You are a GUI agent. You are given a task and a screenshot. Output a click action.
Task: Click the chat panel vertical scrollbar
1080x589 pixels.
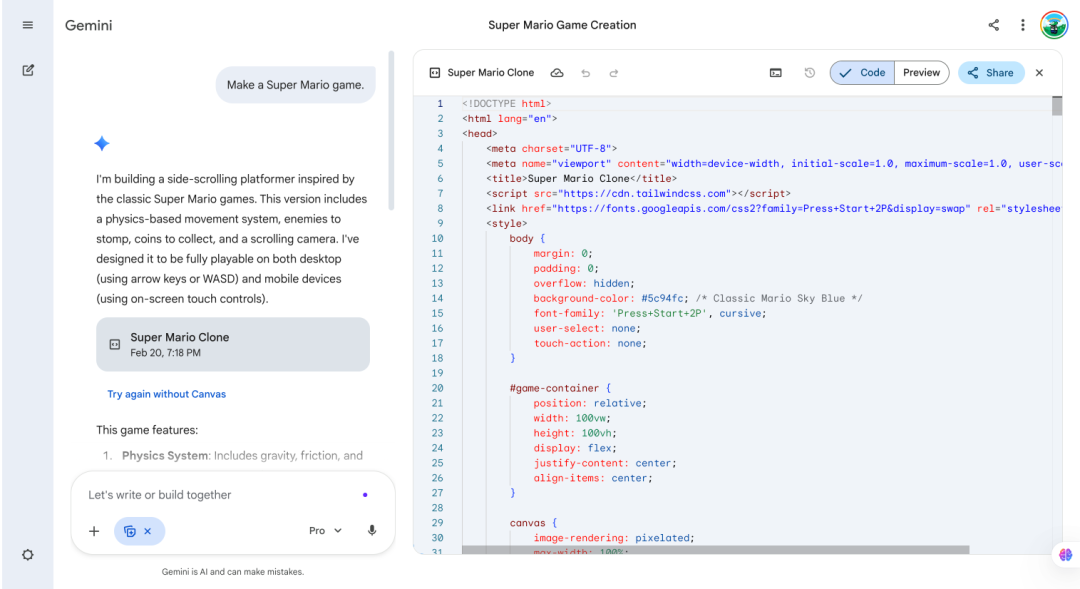[x=391, y=130]
